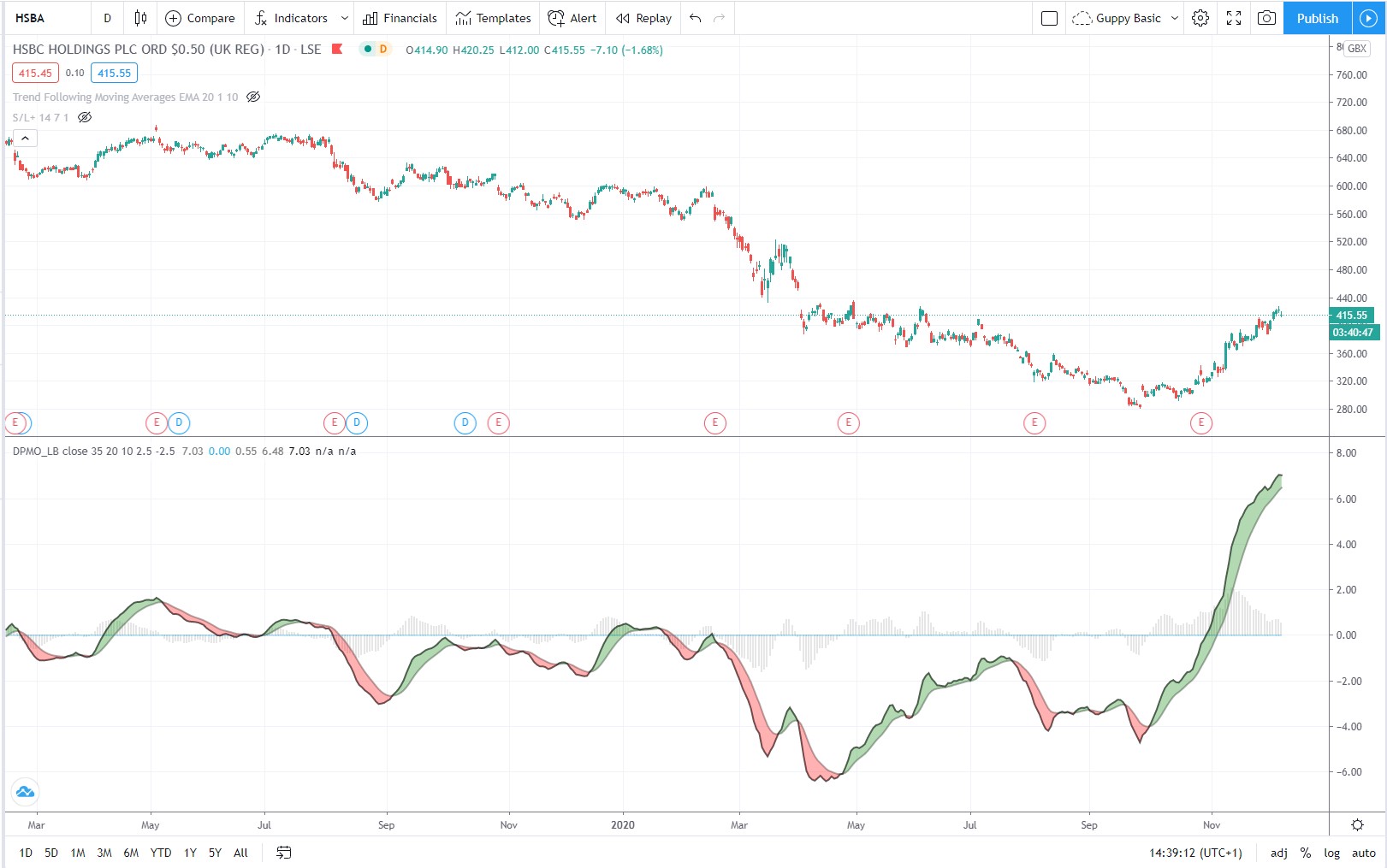Click the Guppy Basic layout name

pyautogui.click(x=1128, y=18)
